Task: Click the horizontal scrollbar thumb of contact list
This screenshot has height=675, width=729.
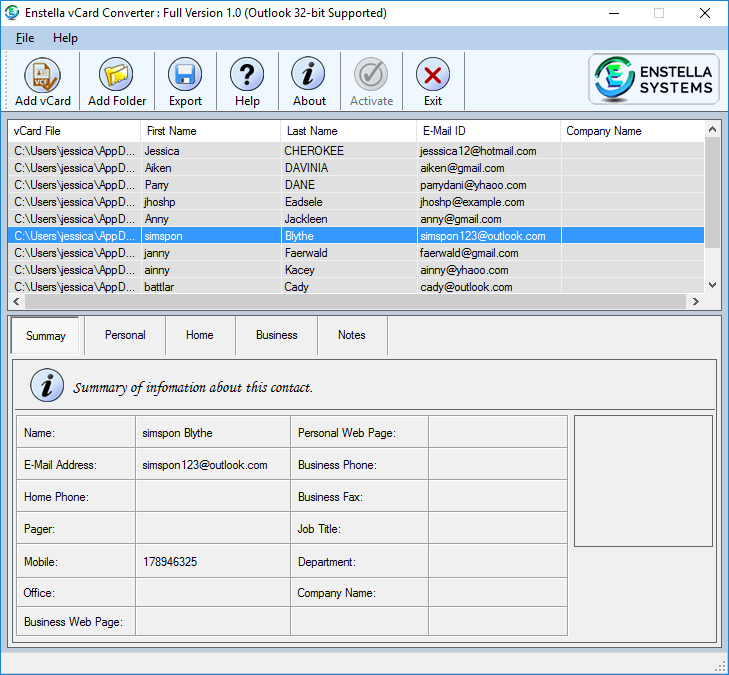Action: [355, 301]
